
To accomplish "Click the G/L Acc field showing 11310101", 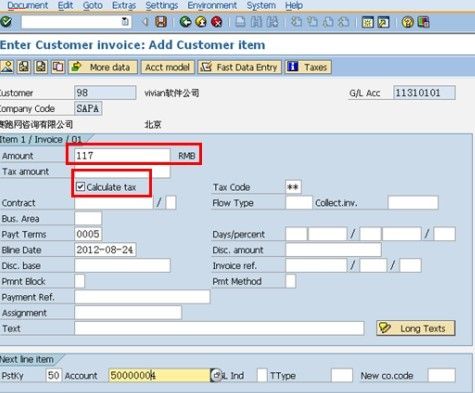I will pyautogui.click(x=424, y=93).
